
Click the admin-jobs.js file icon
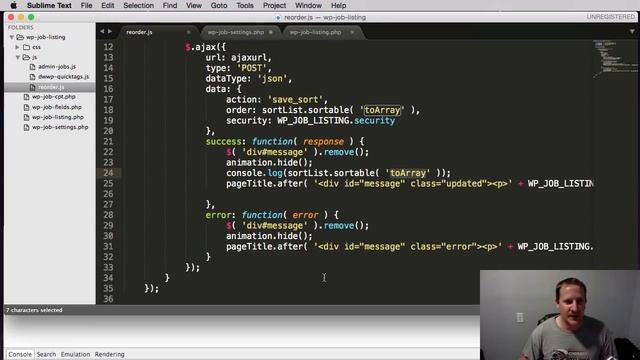tap(33, 67)
